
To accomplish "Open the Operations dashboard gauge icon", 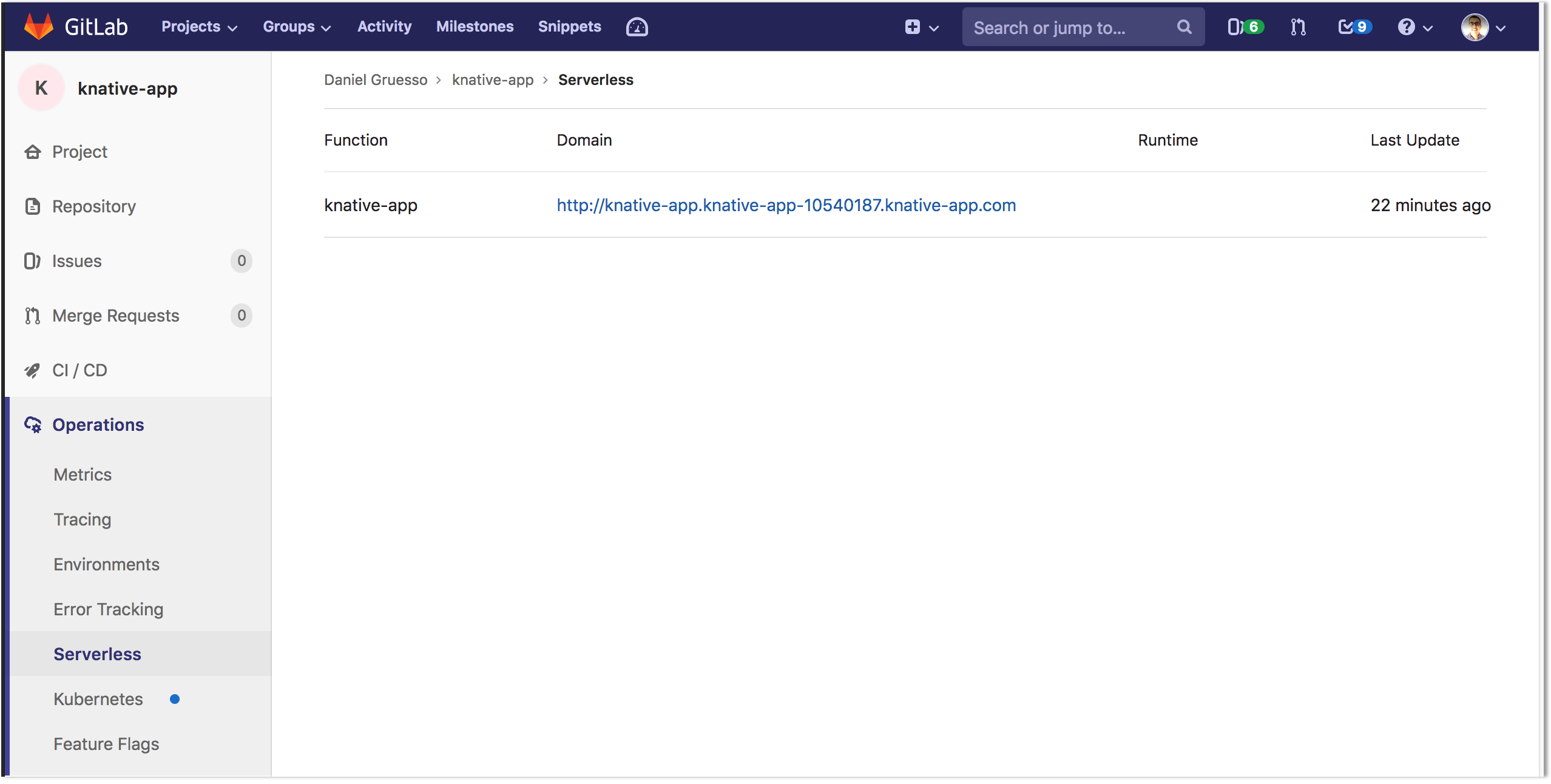I will (x=637, y=27).
